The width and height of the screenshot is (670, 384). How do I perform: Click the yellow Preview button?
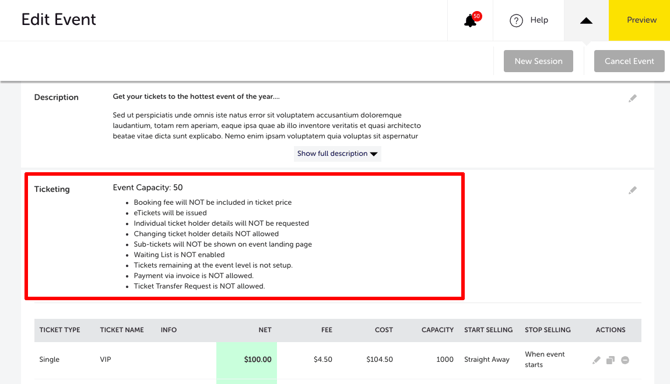click(640, 20)
